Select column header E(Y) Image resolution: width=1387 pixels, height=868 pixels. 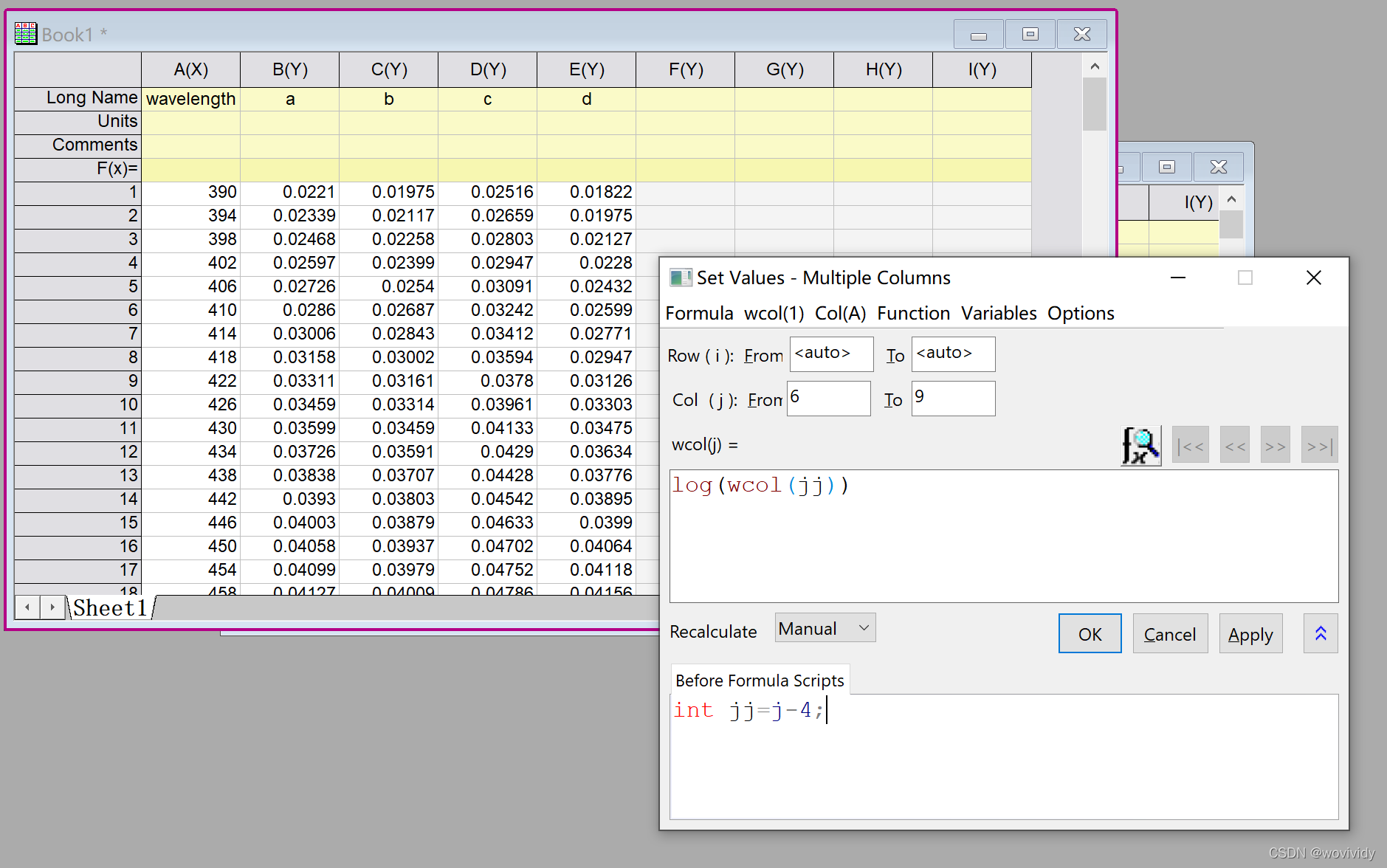586,69
